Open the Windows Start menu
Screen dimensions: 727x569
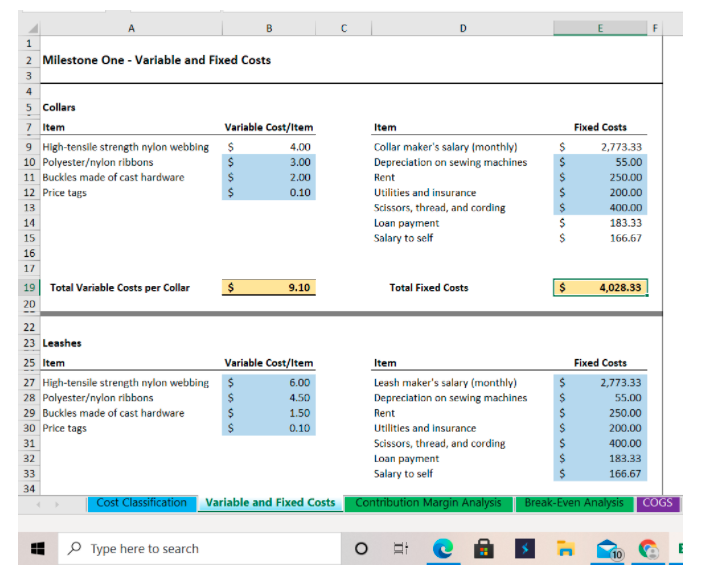(38, 549)
